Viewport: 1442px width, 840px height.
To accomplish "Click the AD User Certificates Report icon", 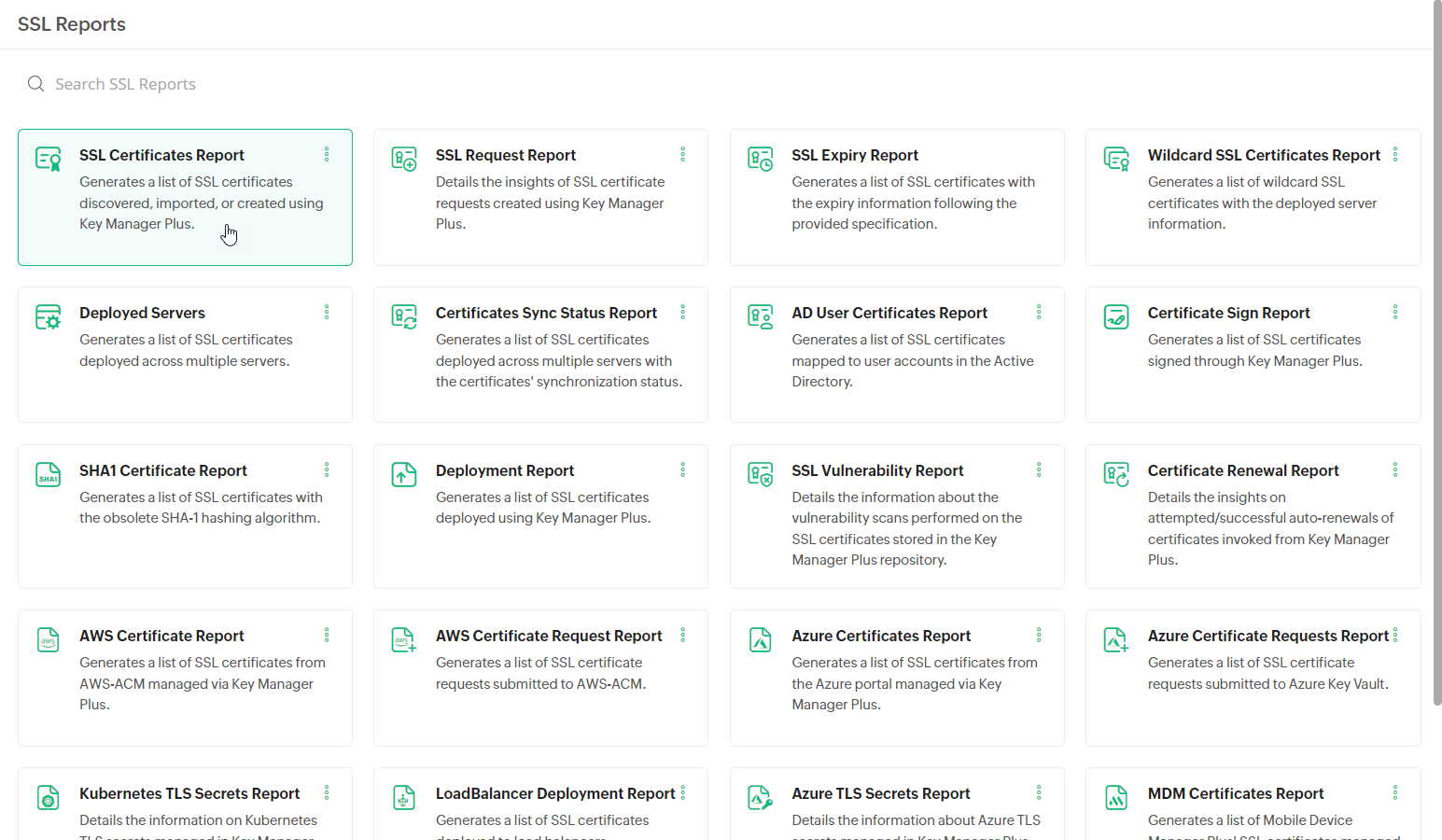I will click(x=761, y=316).
